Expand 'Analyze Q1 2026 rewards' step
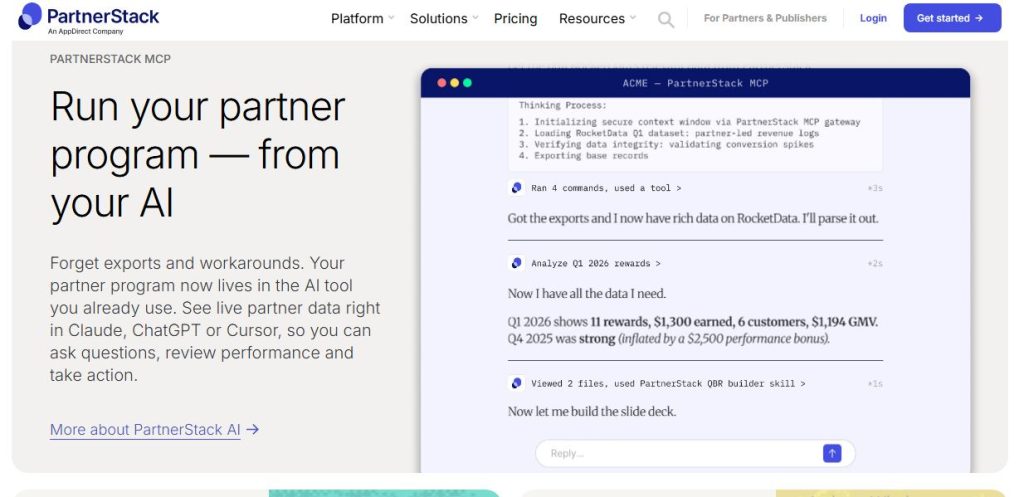1024x497 pixels. click(596, 263)
